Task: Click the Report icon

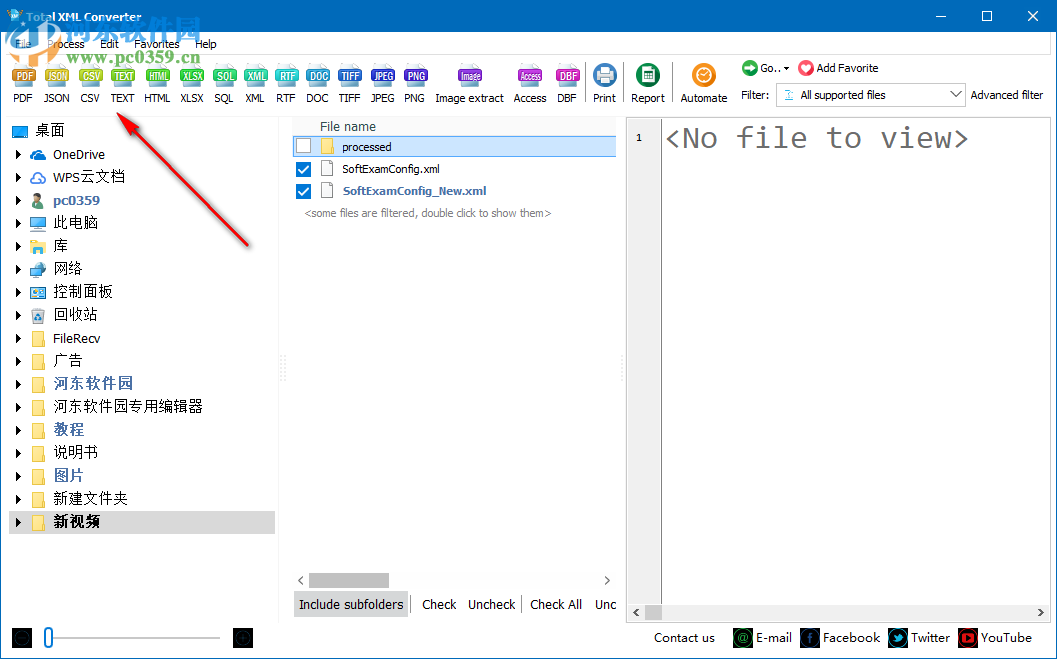Action: [x=647, y=82]
